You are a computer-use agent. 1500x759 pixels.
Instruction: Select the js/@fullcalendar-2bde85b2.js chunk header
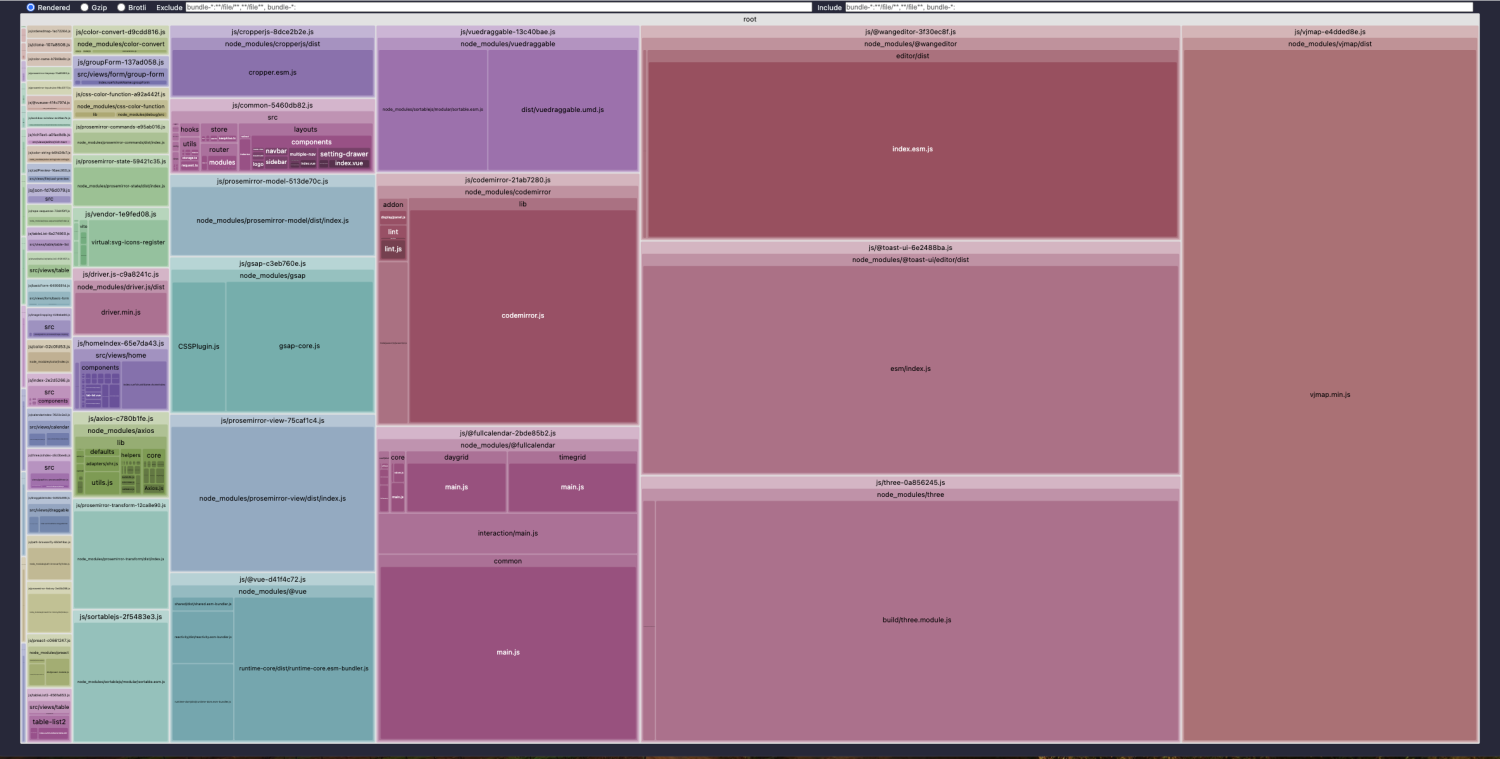click(508, 433)
